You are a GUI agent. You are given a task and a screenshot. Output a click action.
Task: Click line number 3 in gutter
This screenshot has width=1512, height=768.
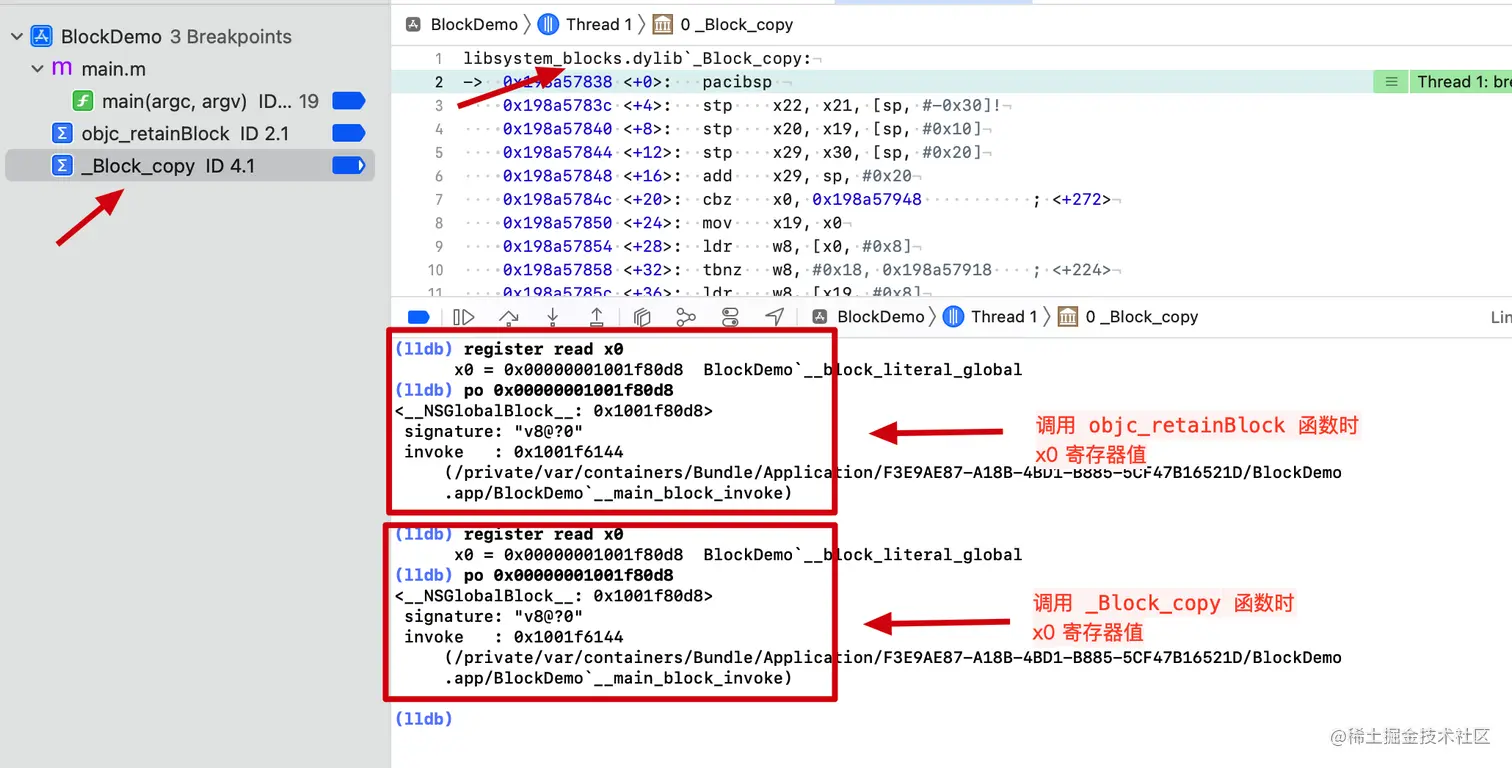coord(439,105)
